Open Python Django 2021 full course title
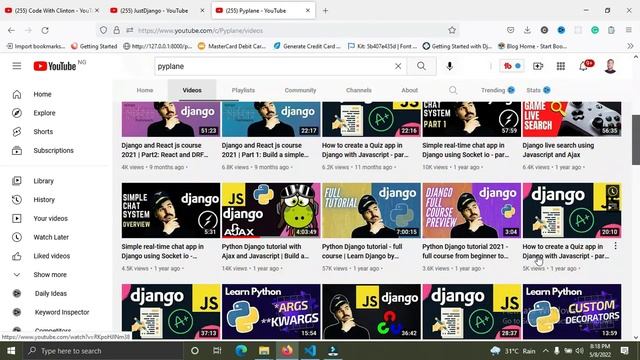The image size is (640, 360). 465,251
